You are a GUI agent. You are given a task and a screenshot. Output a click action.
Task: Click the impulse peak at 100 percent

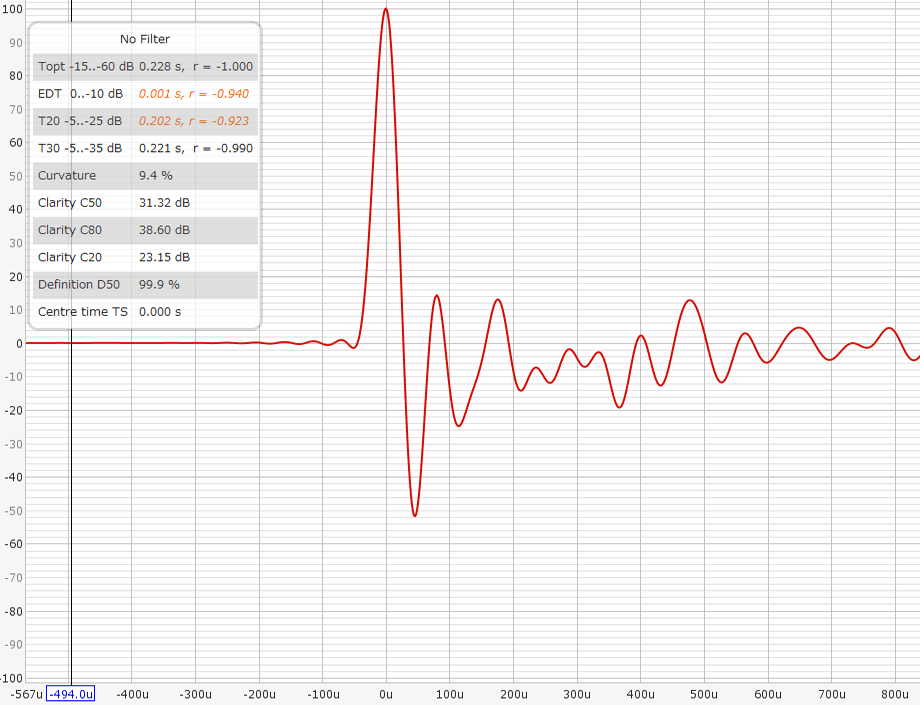pyautogui.click(x=385, y=9)
